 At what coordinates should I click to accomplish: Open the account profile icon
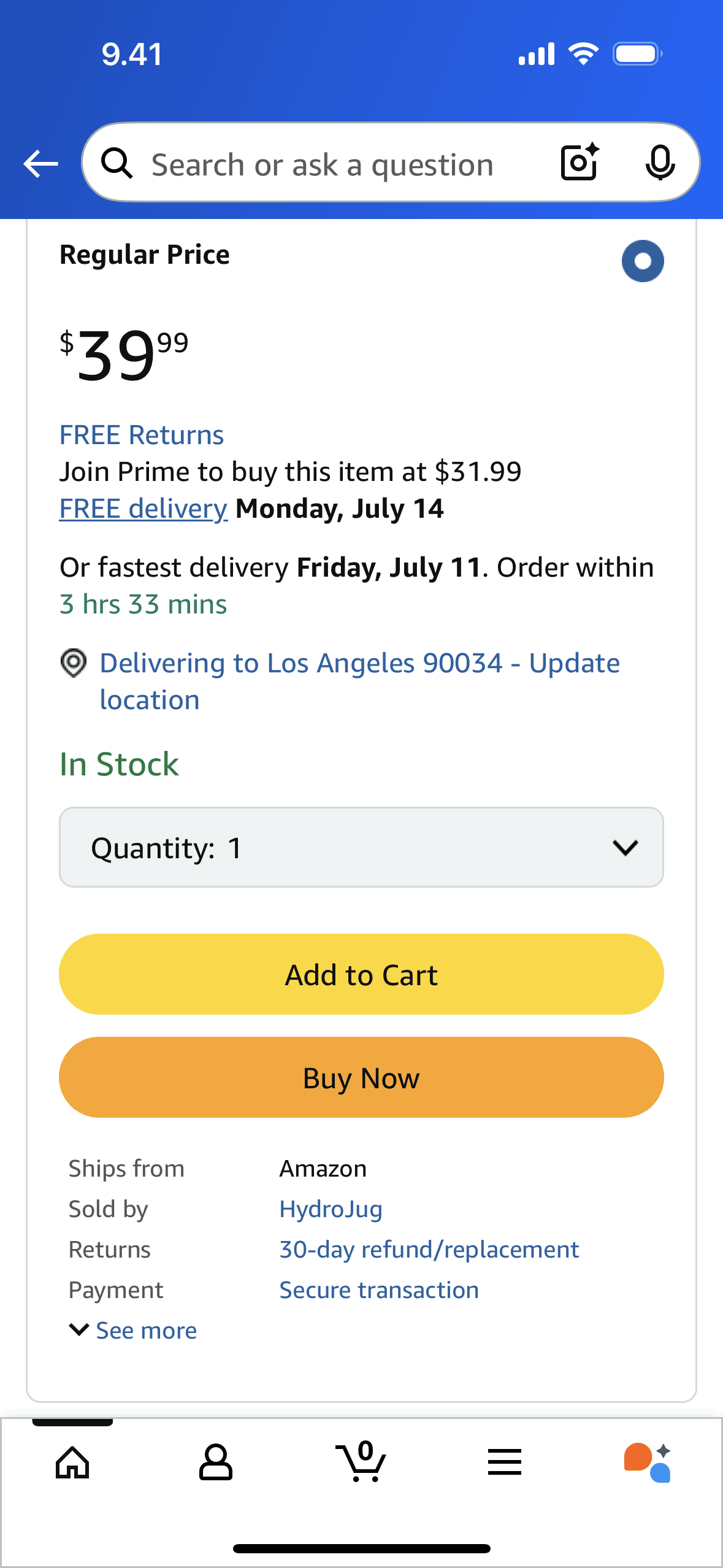tap(216, 1462)
